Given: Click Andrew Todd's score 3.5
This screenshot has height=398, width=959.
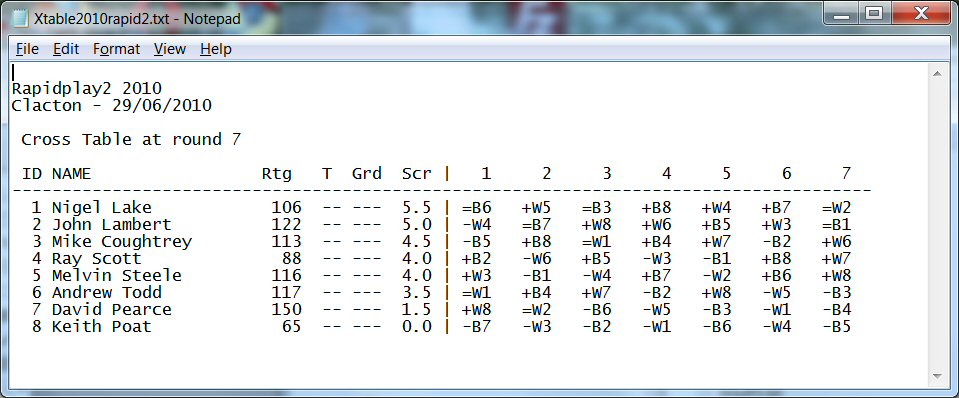Looking at the screenshot, I should [417, 293].
